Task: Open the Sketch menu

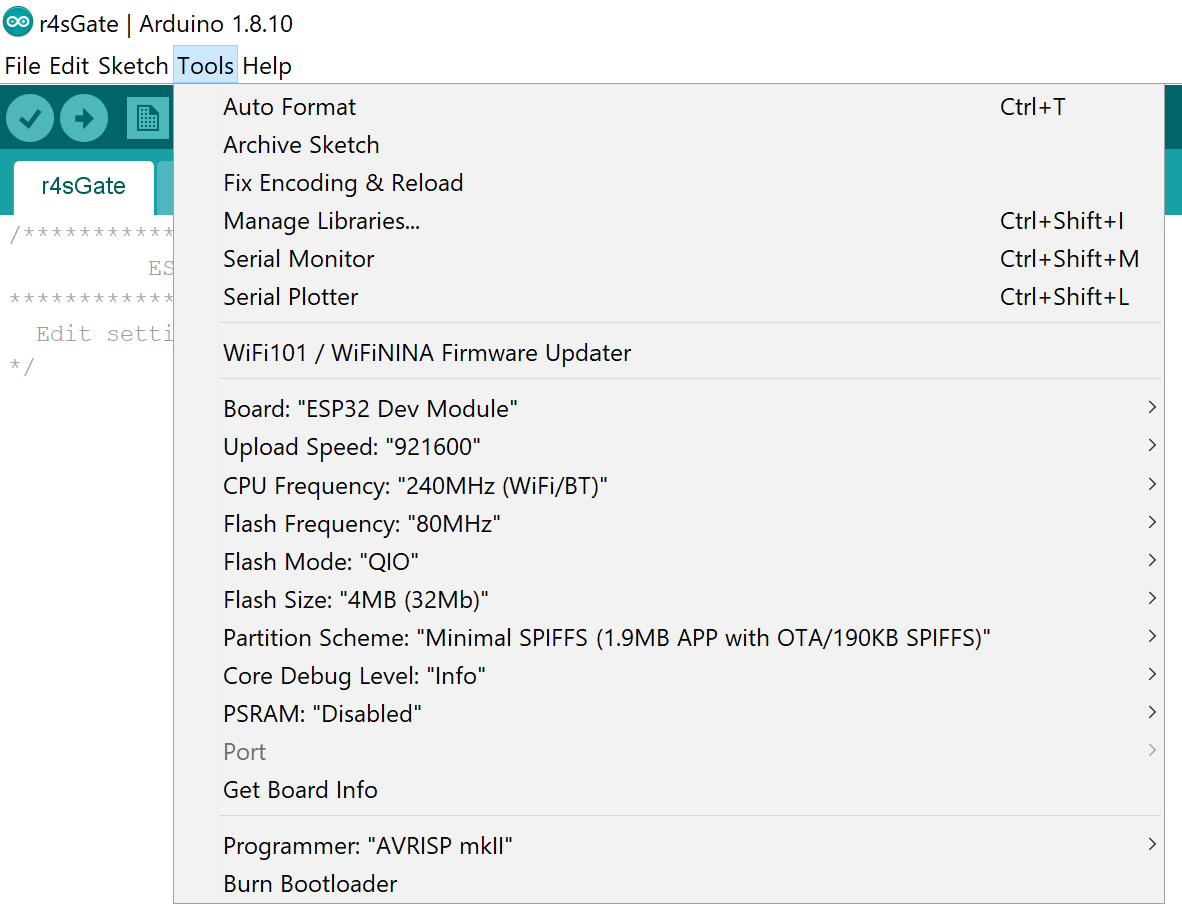Action: tap(133, 66)
